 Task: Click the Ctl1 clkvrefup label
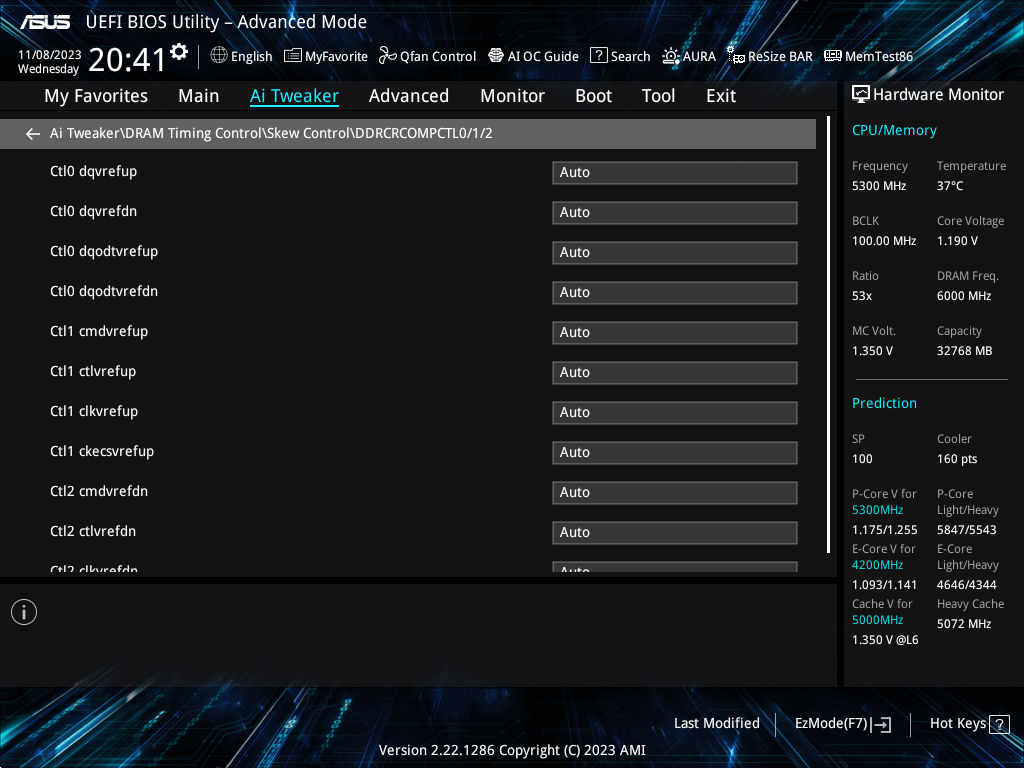point(94,411)
